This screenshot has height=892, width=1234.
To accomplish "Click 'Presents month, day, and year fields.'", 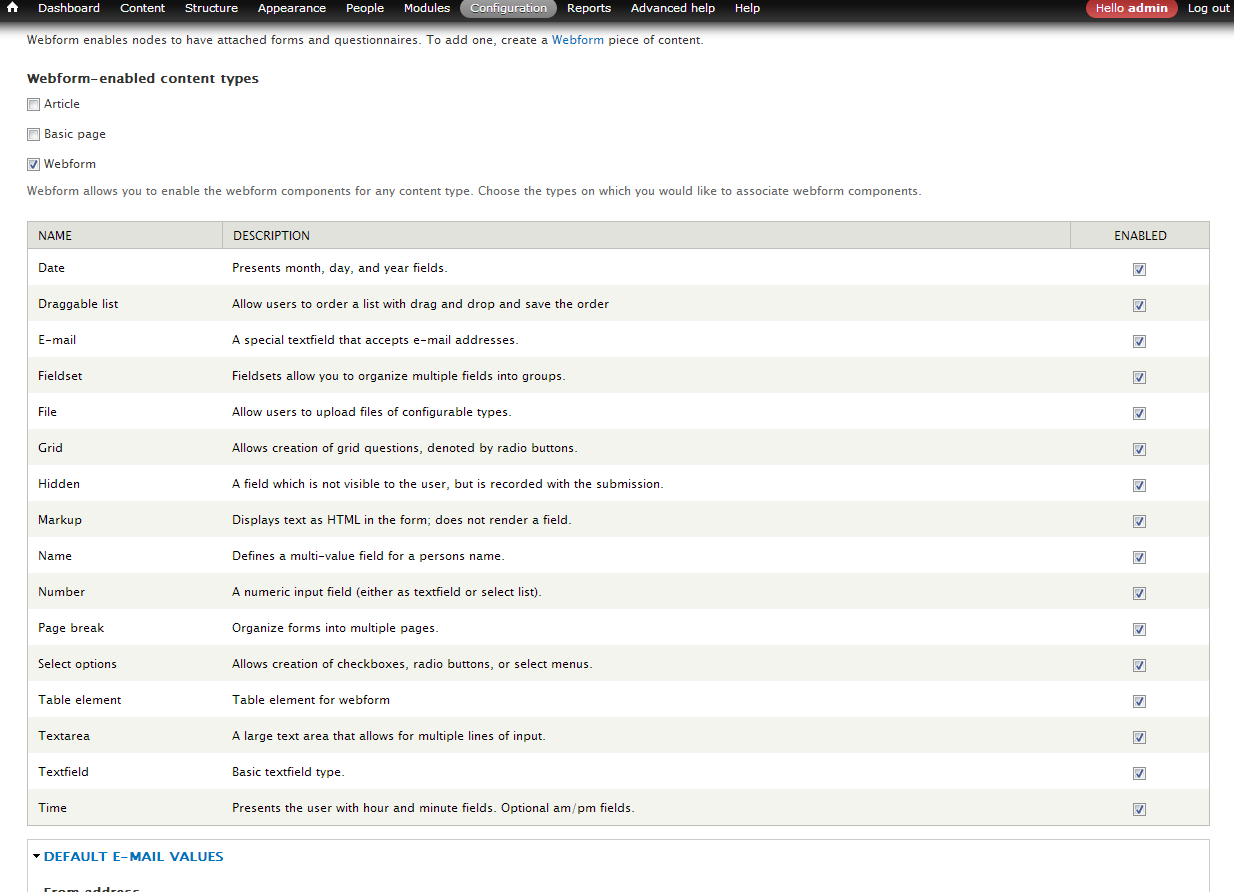I will (340, 268).
